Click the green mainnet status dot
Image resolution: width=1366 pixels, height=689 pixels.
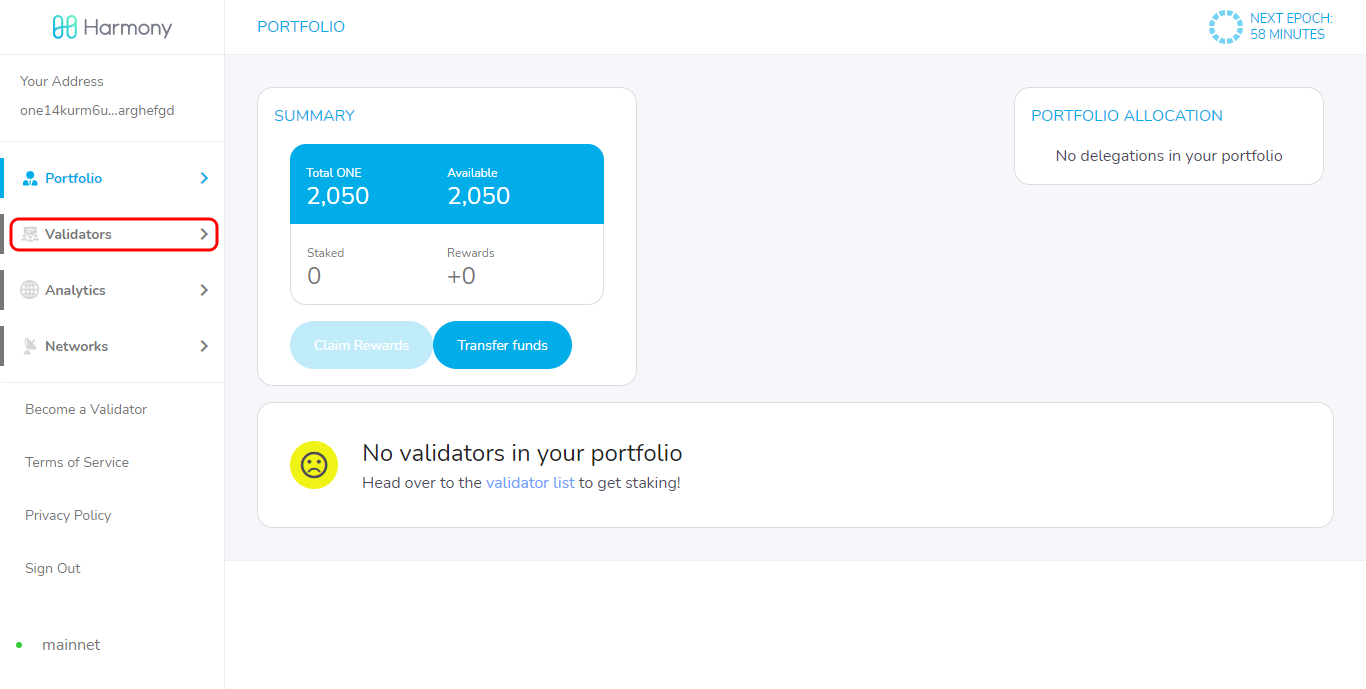tap(19, 645)
